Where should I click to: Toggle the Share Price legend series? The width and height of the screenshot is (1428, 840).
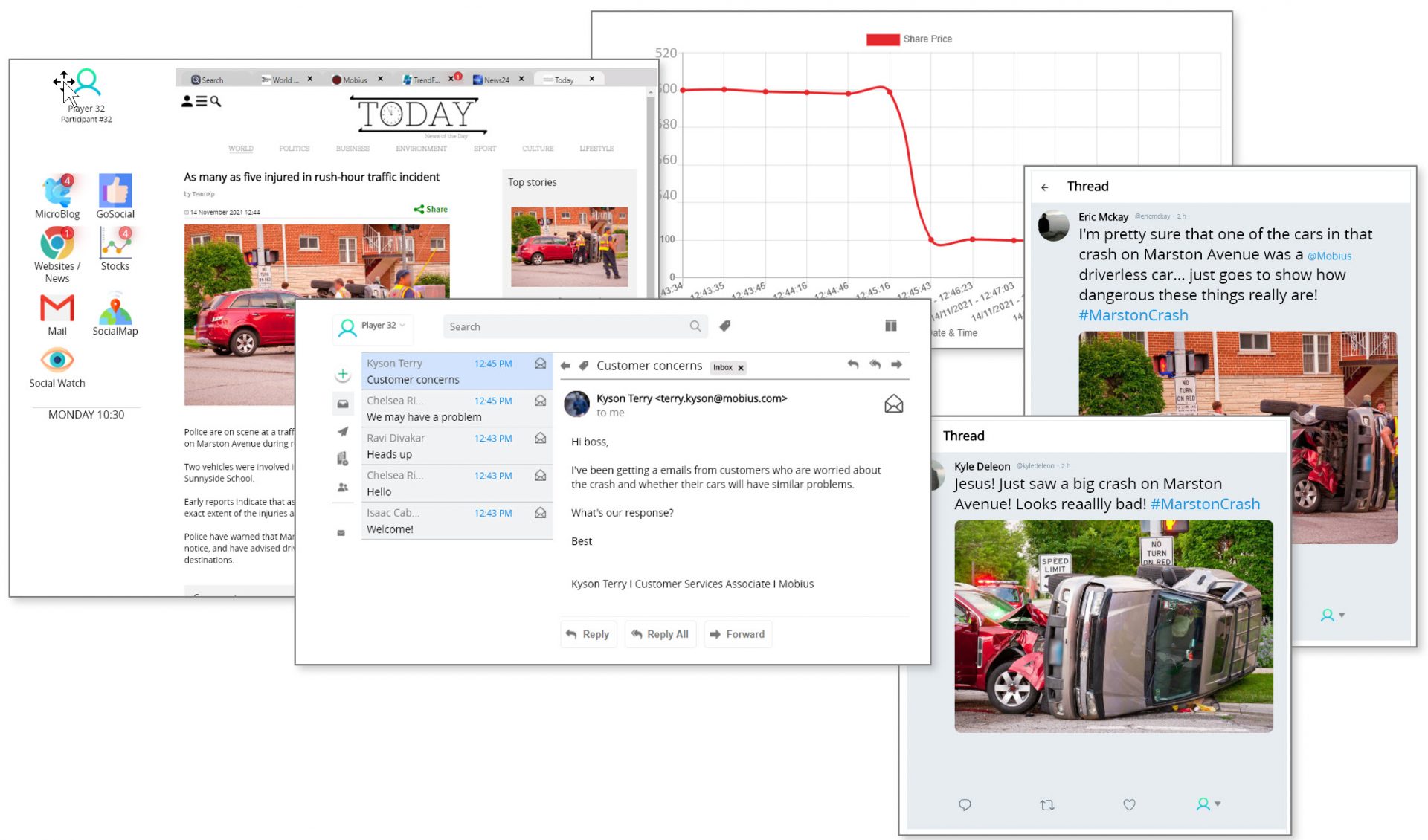(x=909, y=39)
